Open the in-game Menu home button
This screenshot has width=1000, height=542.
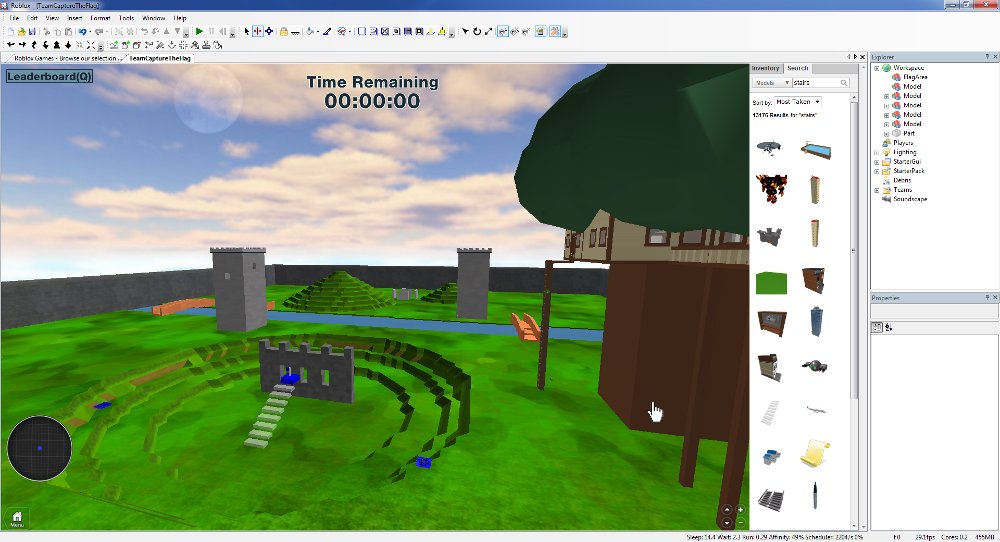[x=17, y=519]
